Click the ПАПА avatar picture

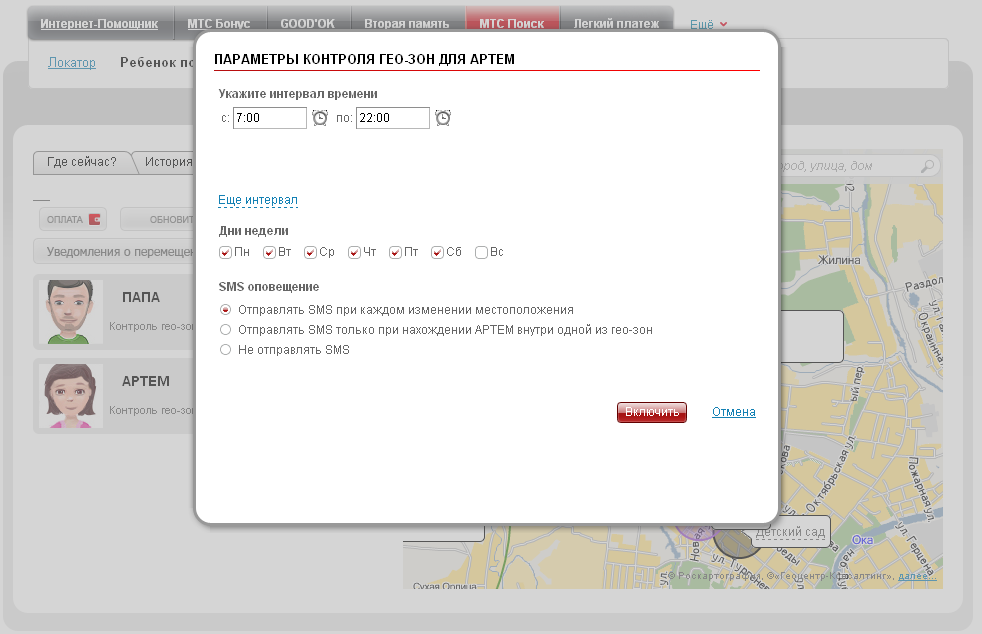[70, 311]
